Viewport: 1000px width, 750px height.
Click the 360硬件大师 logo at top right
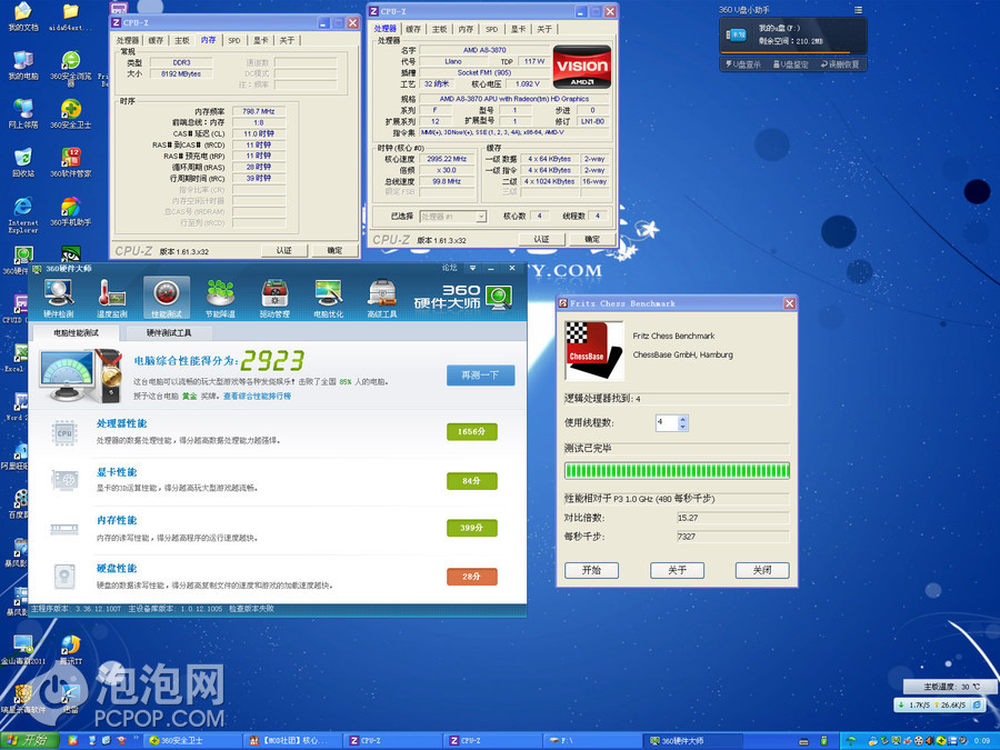tap(463, 297)
